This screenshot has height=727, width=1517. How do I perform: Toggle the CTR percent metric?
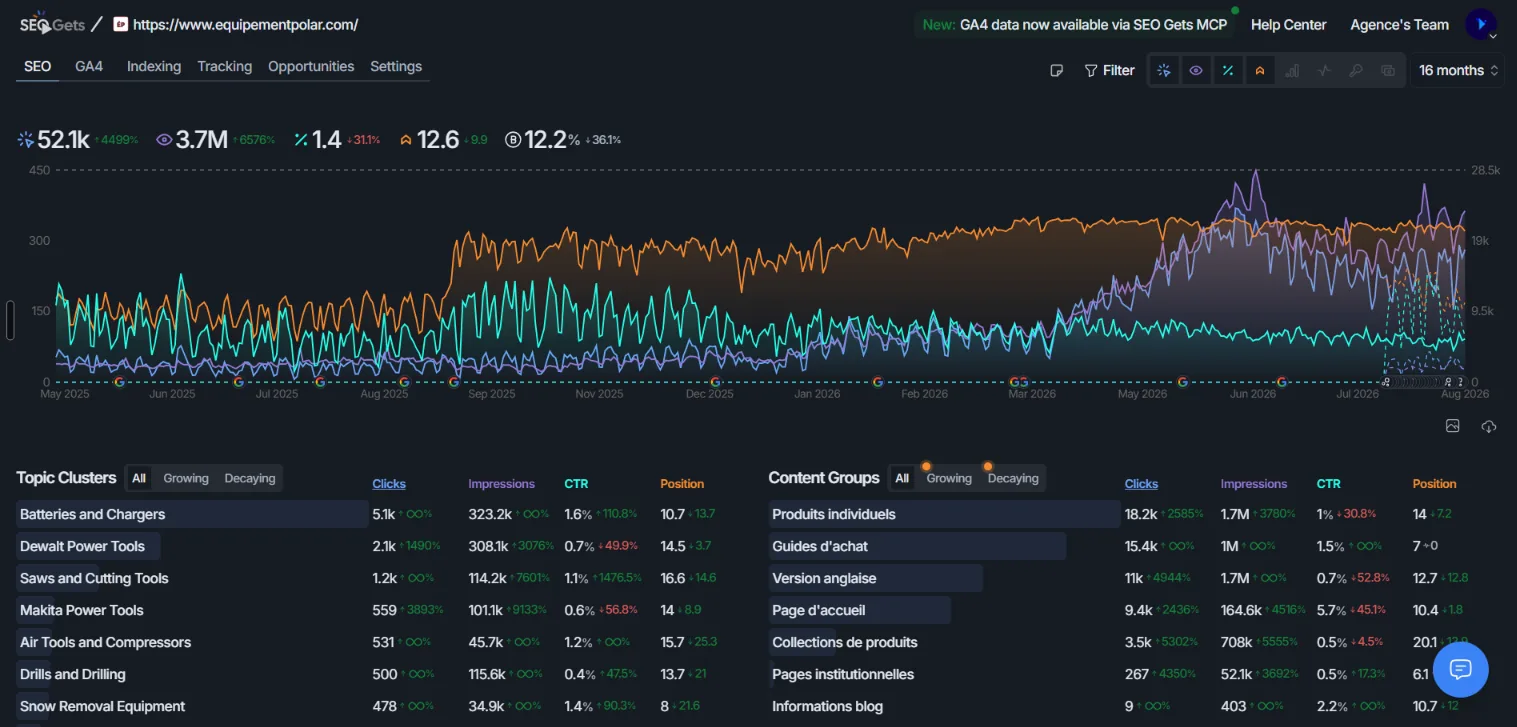click(x=1228, y=70)
